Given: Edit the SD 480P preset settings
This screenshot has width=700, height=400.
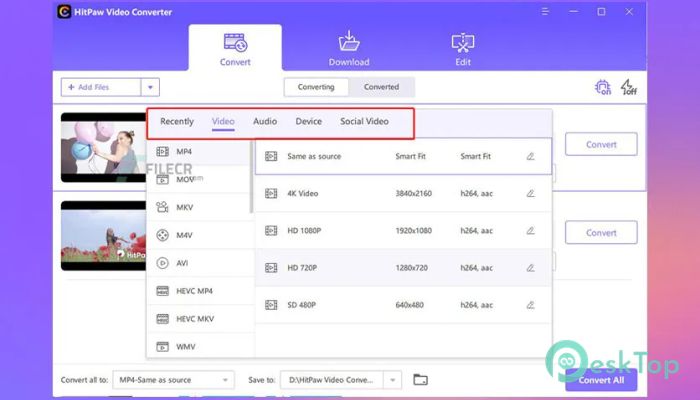Looking at the screenshot, I should (x=530, y=304).
